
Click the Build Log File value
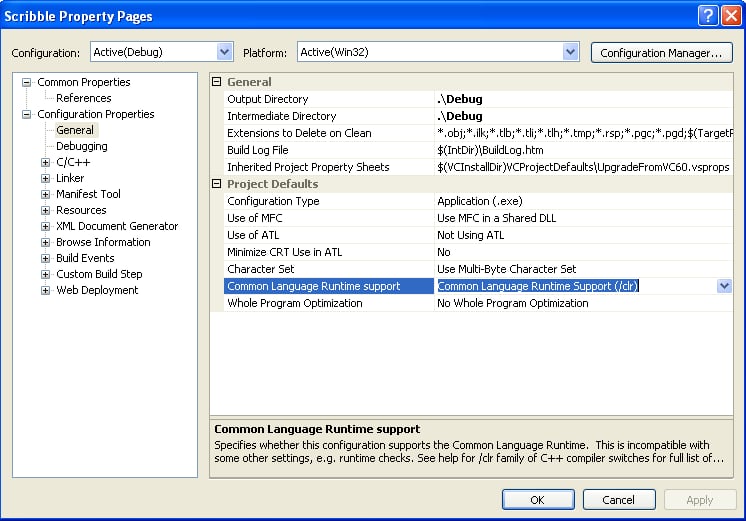pyautogui.click(x=490, y=150)
